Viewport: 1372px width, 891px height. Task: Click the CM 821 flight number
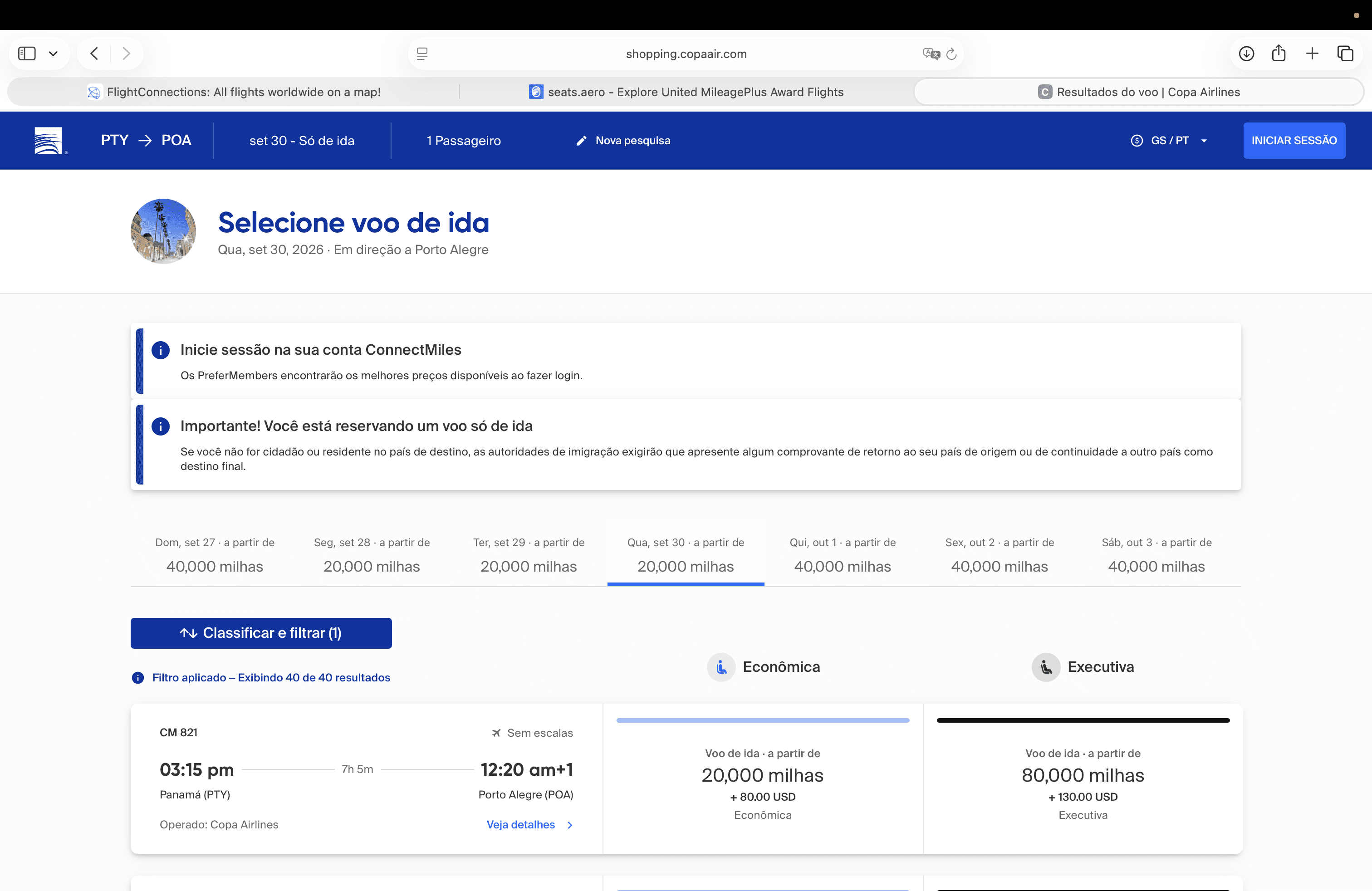[x=178, y=733]
